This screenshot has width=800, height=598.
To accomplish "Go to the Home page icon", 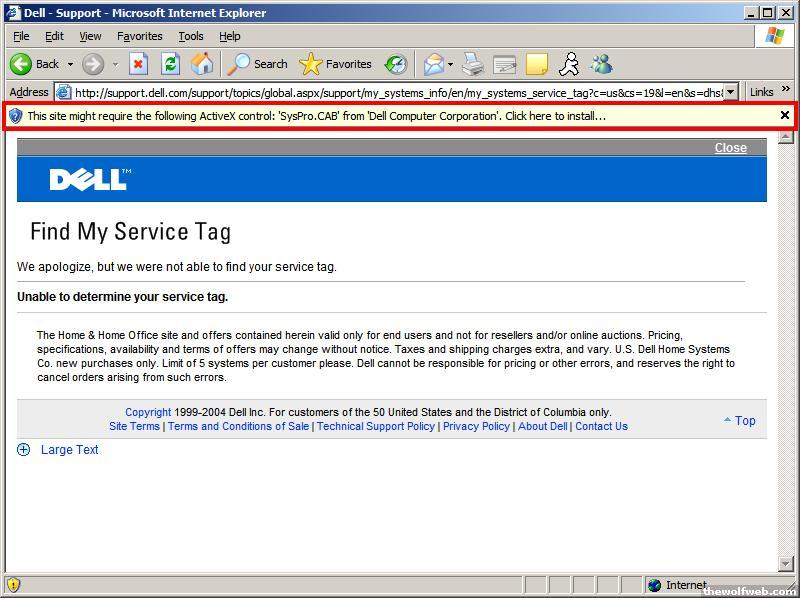I will point(202,64).
